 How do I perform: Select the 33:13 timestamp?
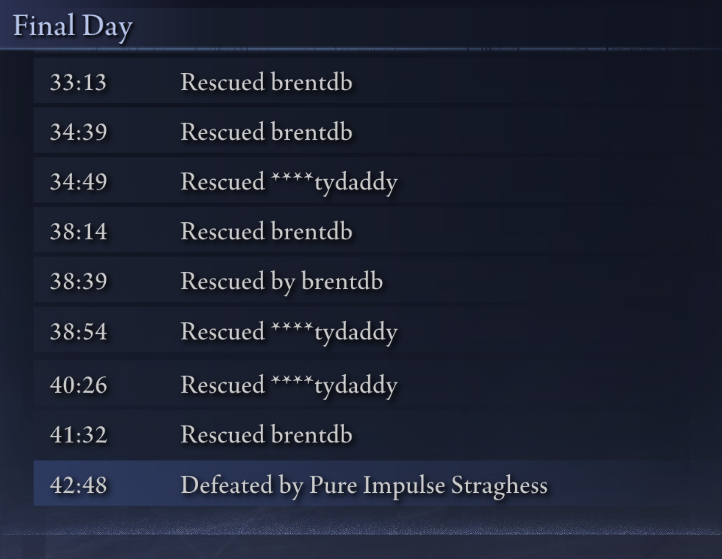tap(78, 82)
